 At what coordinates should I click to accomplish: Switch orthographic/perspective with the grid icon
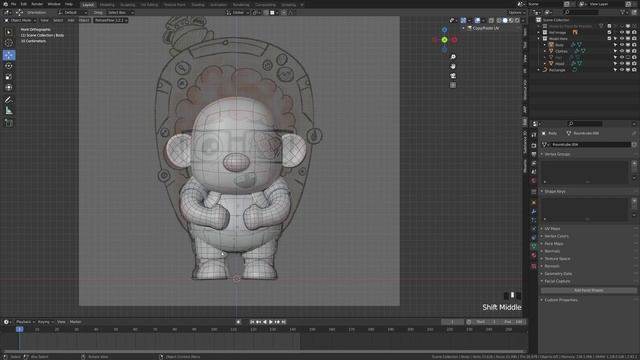453,85
